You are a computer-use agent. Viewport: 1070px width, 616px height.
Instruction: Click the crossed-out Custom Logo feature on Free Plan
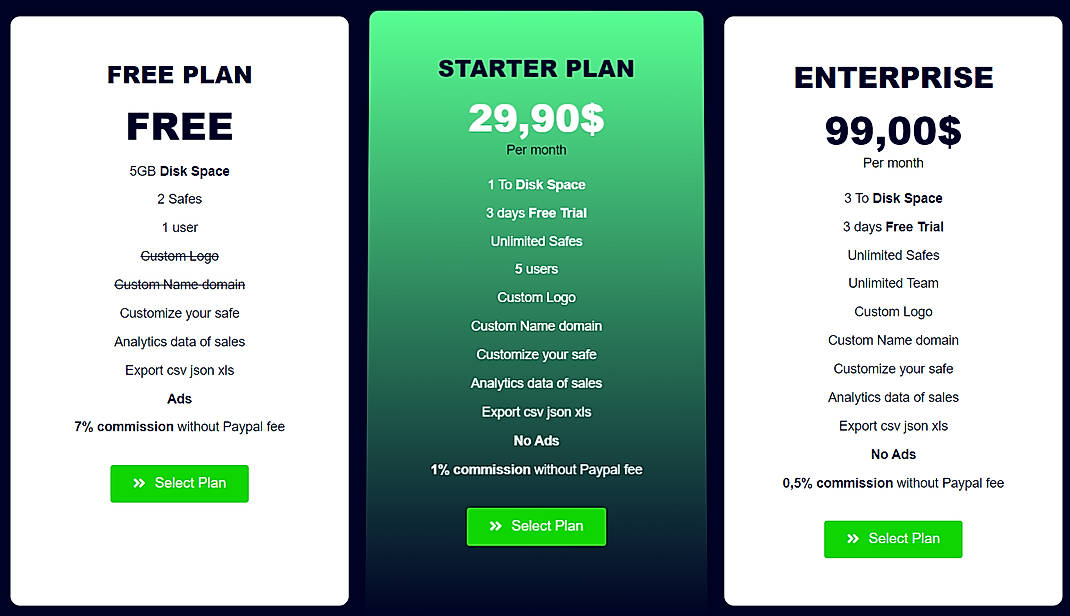pyautogui.click(x=179, y=256)
